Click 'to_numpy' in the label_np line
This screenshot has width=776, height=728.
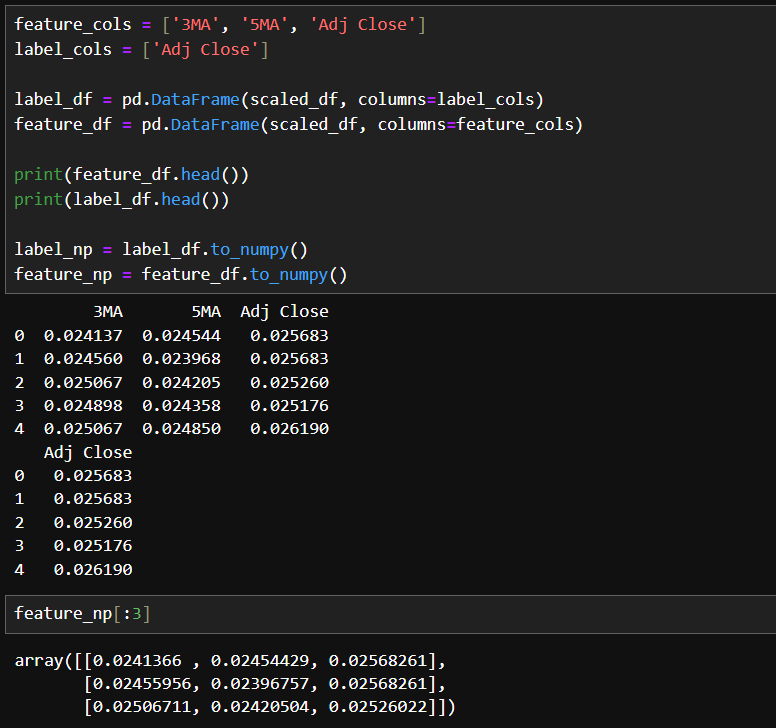[x=249, y=249]
